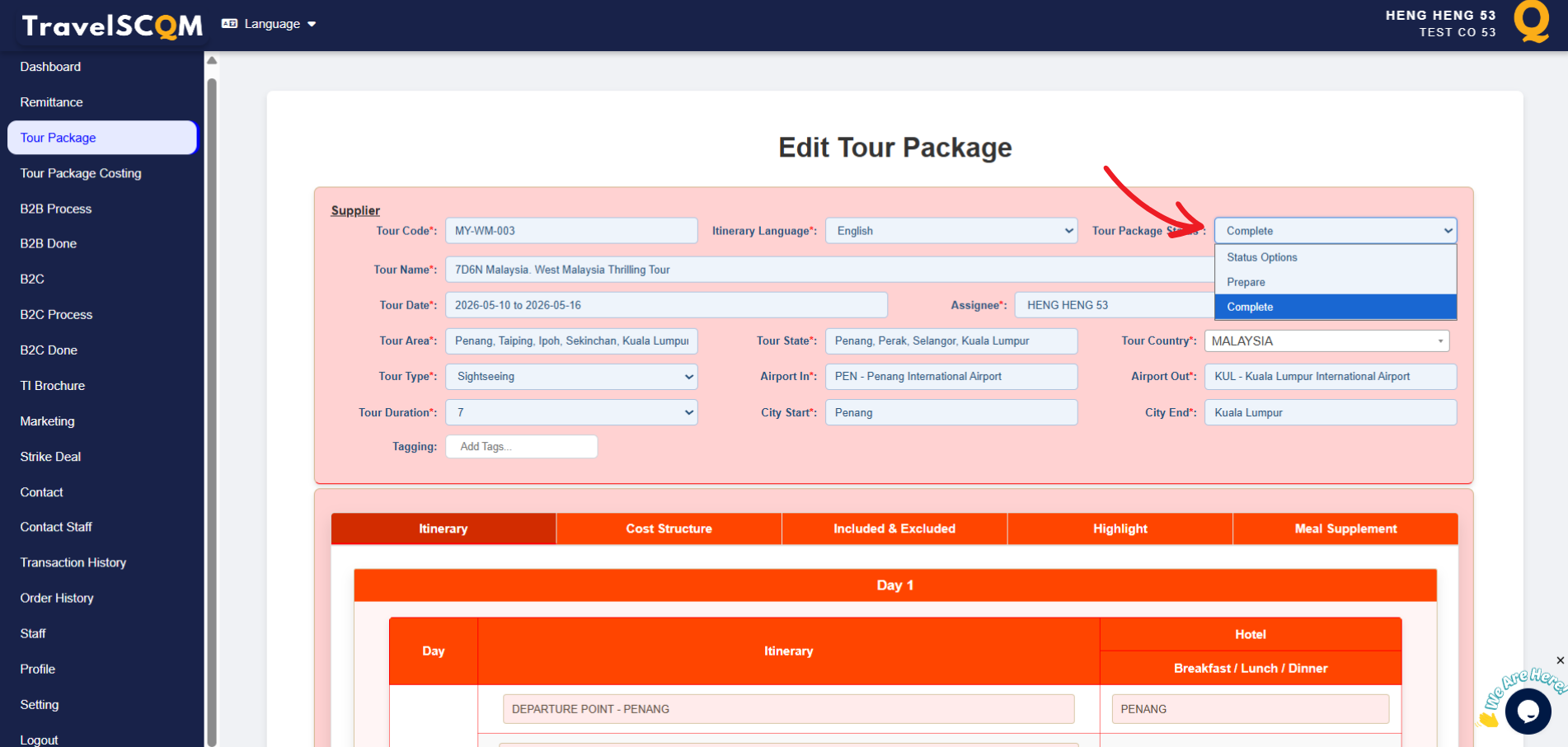1568x747 pixels.
Task: Close the We Are Here chat widget
Action: (1560, 660)
